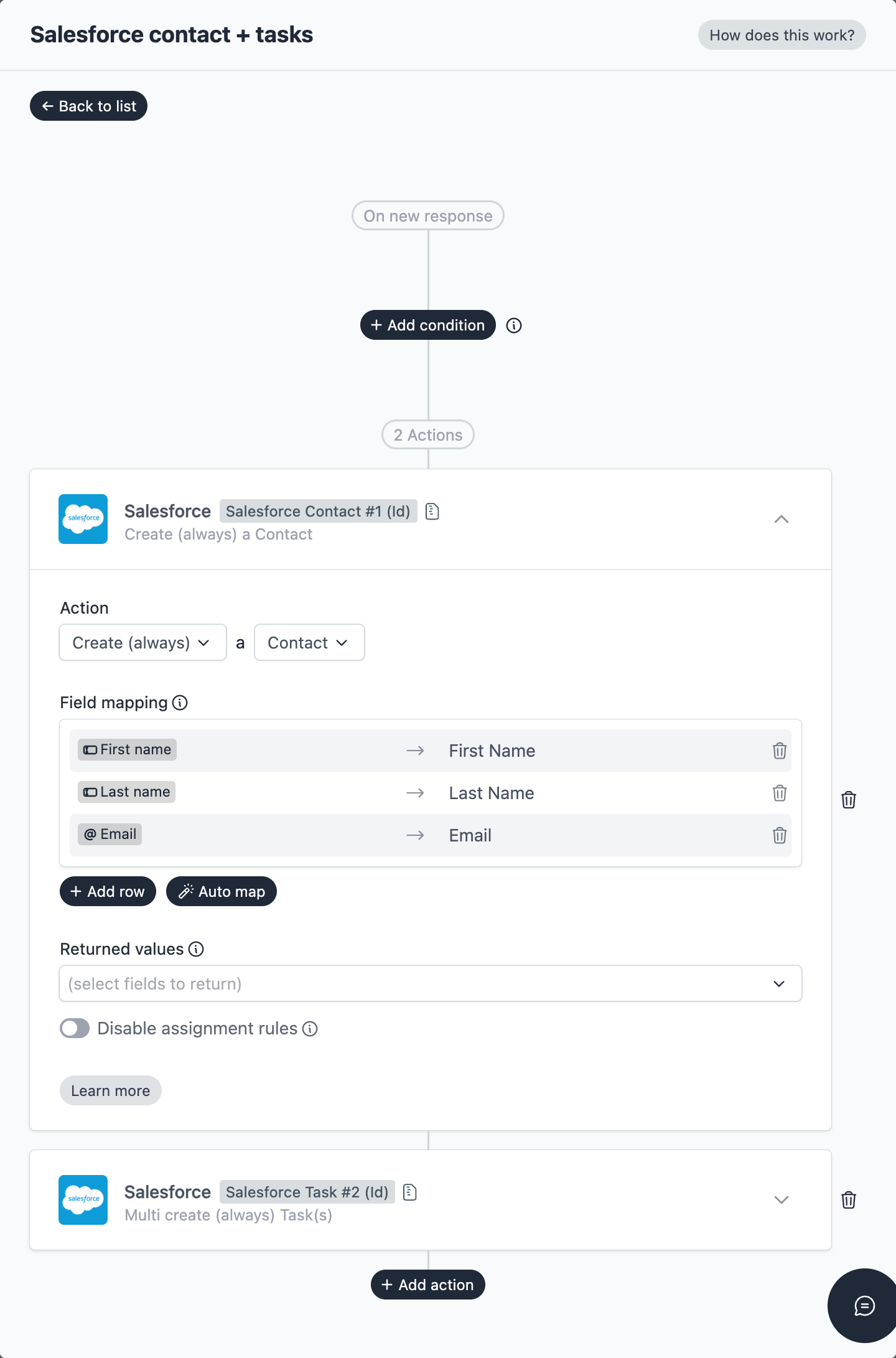Click the Returned values info icon
Viewport: 896px width, 1358px height.
(196, 949)
